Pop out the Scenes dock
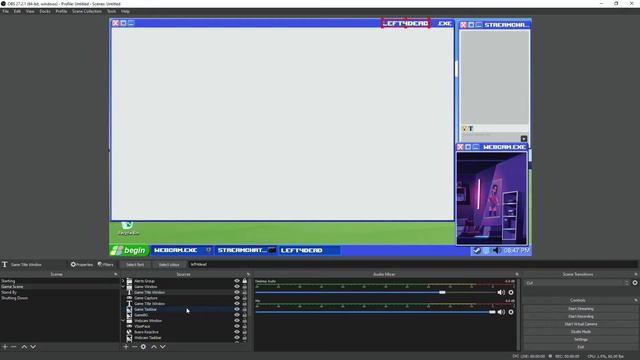The height and width of the screenshot is (360, 640). [x=116, y=274]
